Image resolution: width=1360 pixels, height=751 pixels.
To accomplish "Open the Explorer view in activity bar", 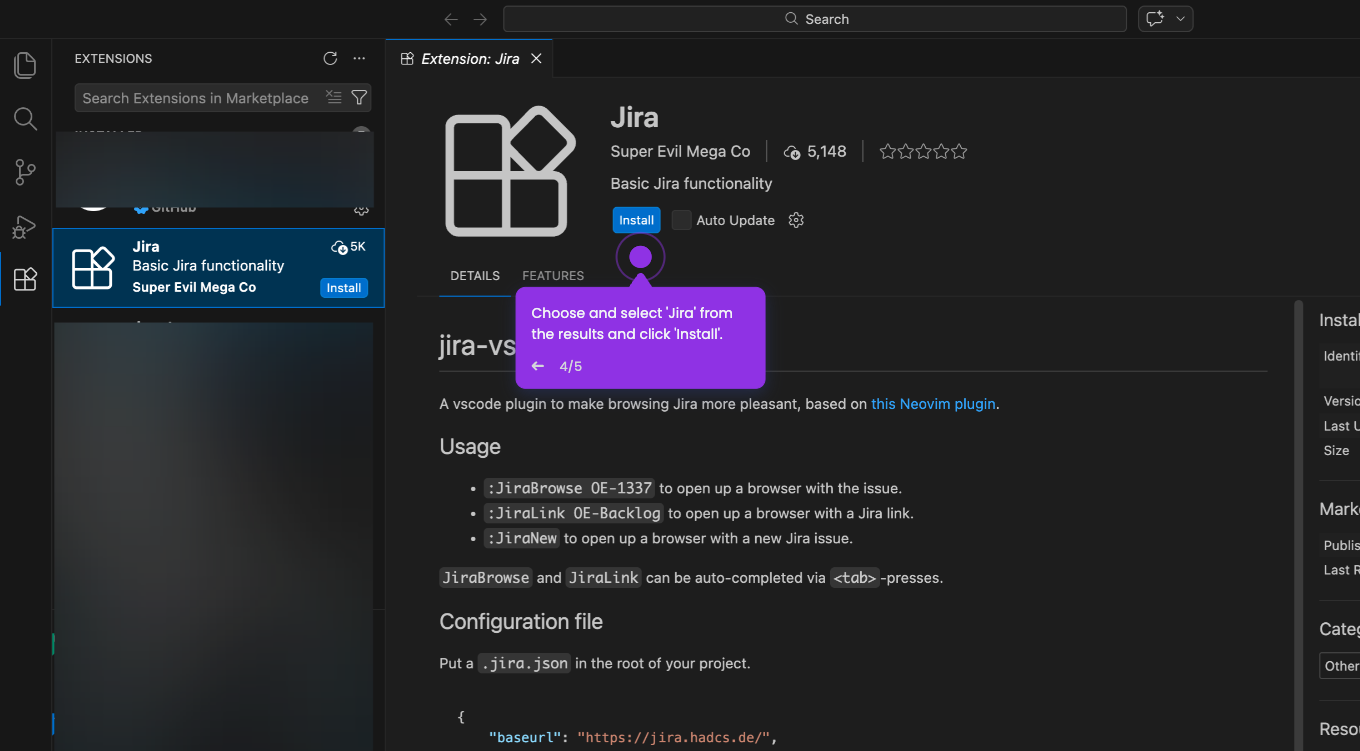I will [25, 66].
